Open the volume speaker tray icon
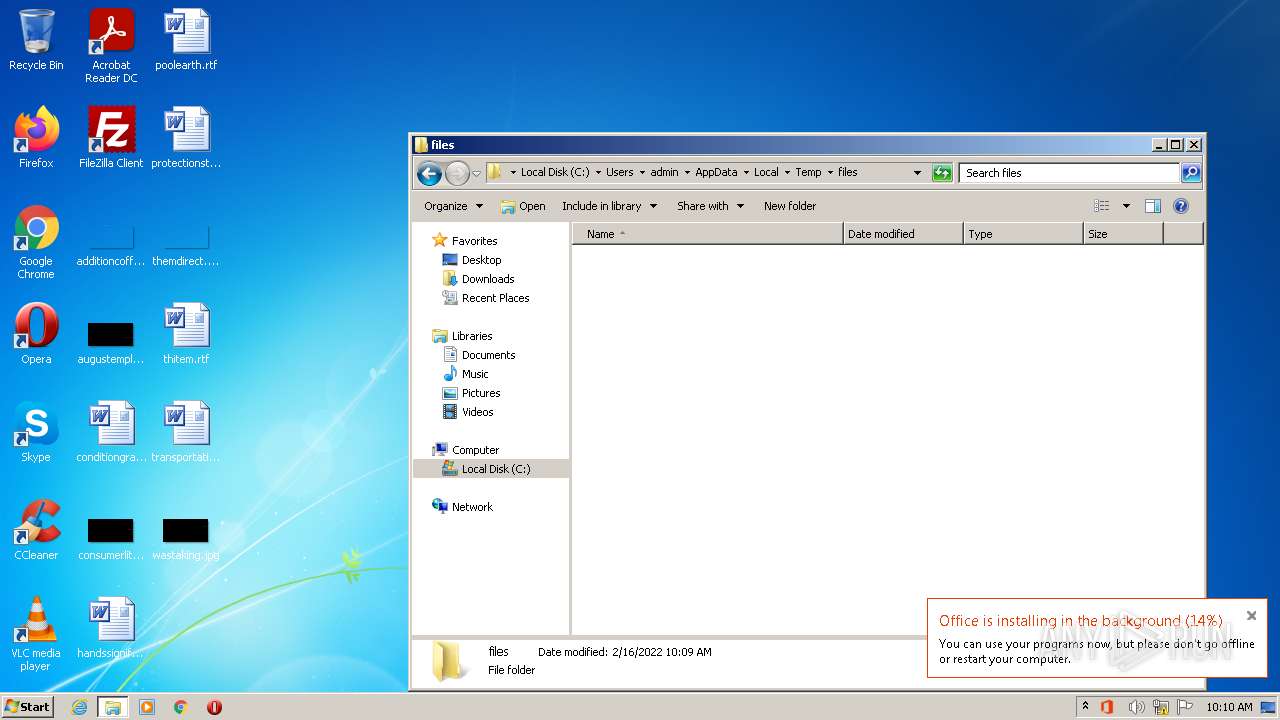1280x720 pixels. tap(1136, 707)
